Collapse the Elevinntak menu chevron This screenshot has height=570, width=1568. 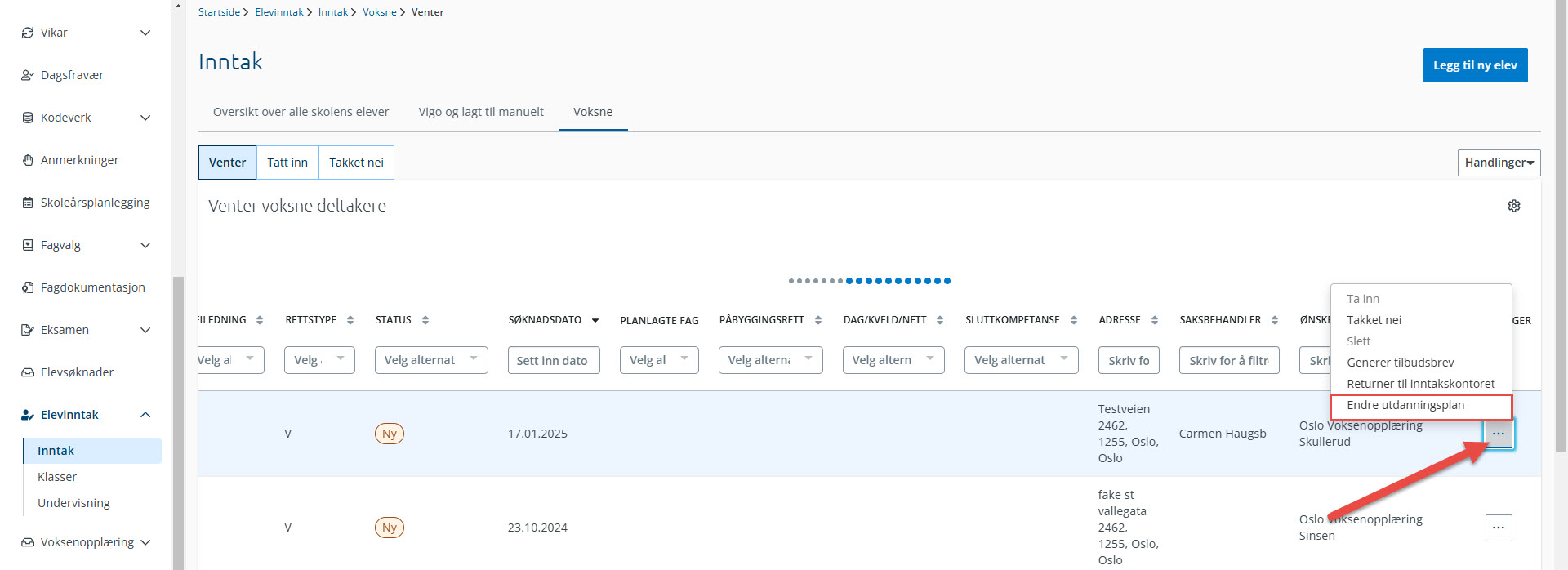(145, 415)
